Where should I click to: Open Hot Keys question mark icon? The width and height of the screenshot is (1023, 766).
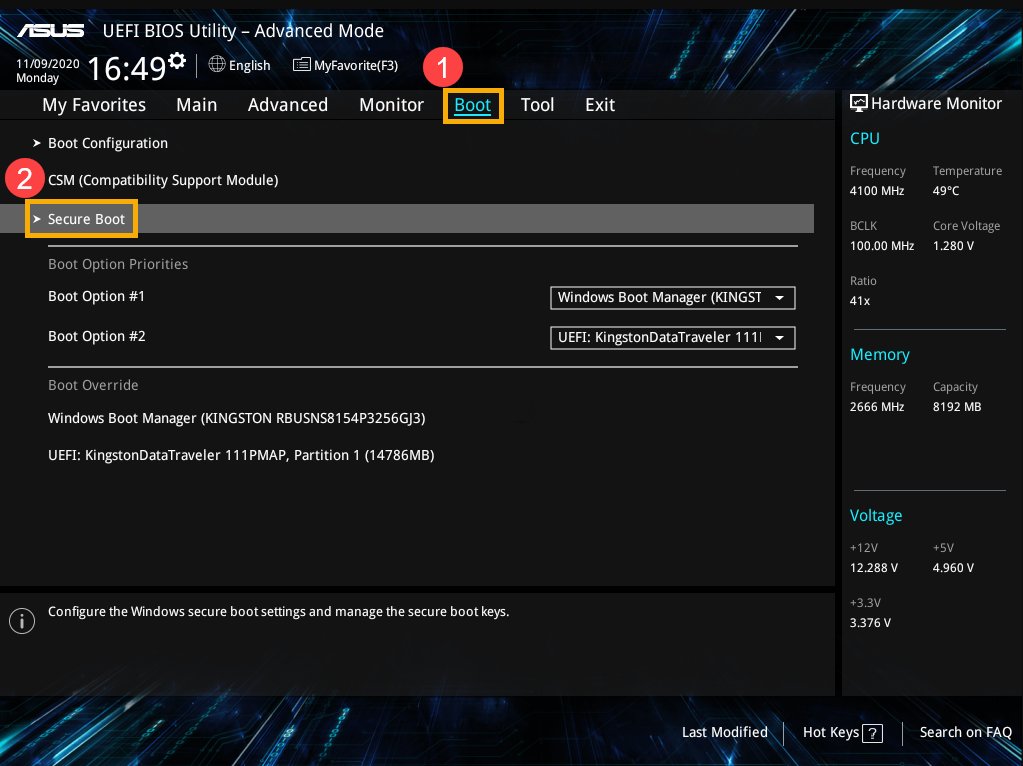tap(873, 733)
